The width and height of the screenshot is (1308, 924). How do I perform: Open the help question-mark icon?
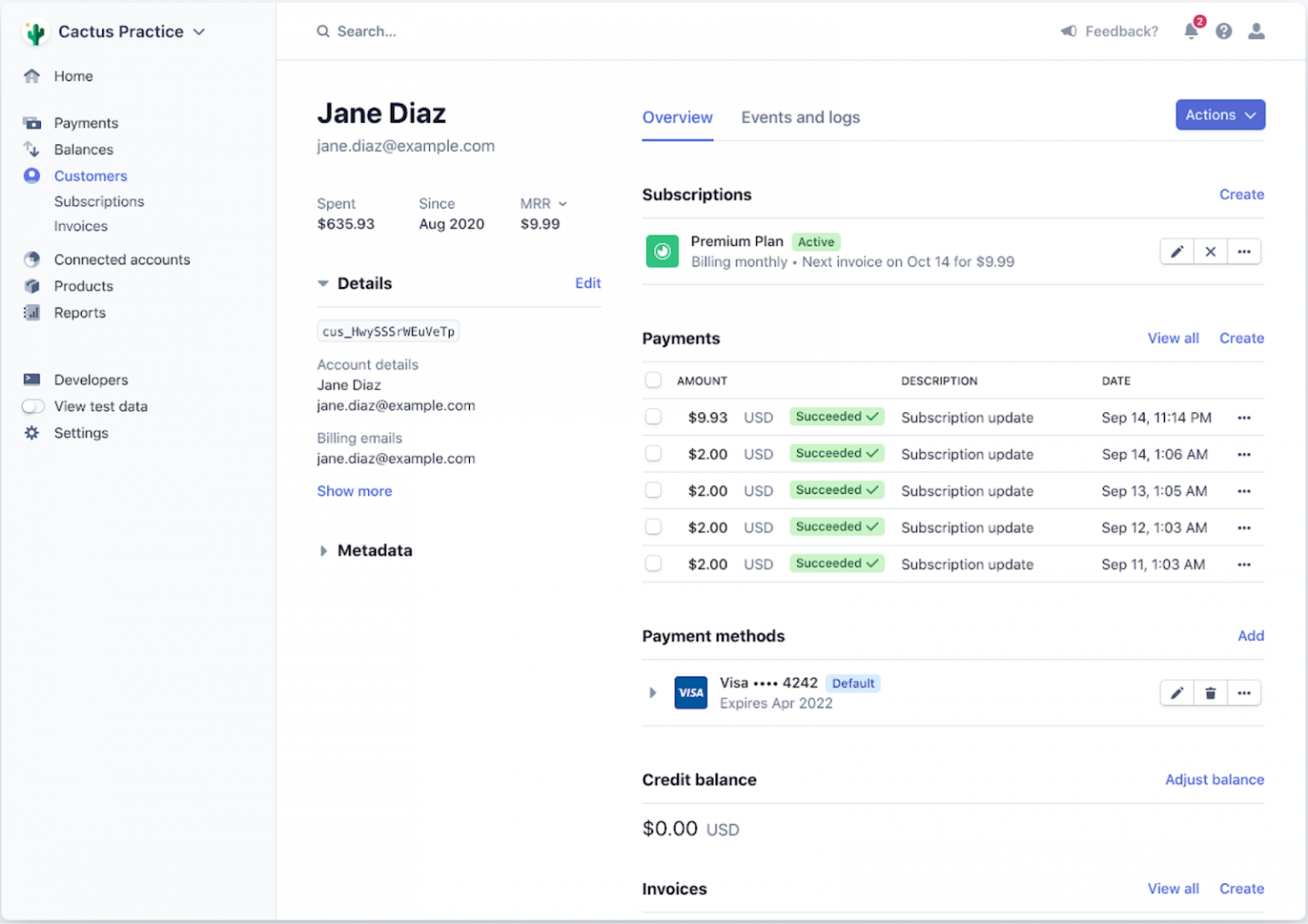1224,31
